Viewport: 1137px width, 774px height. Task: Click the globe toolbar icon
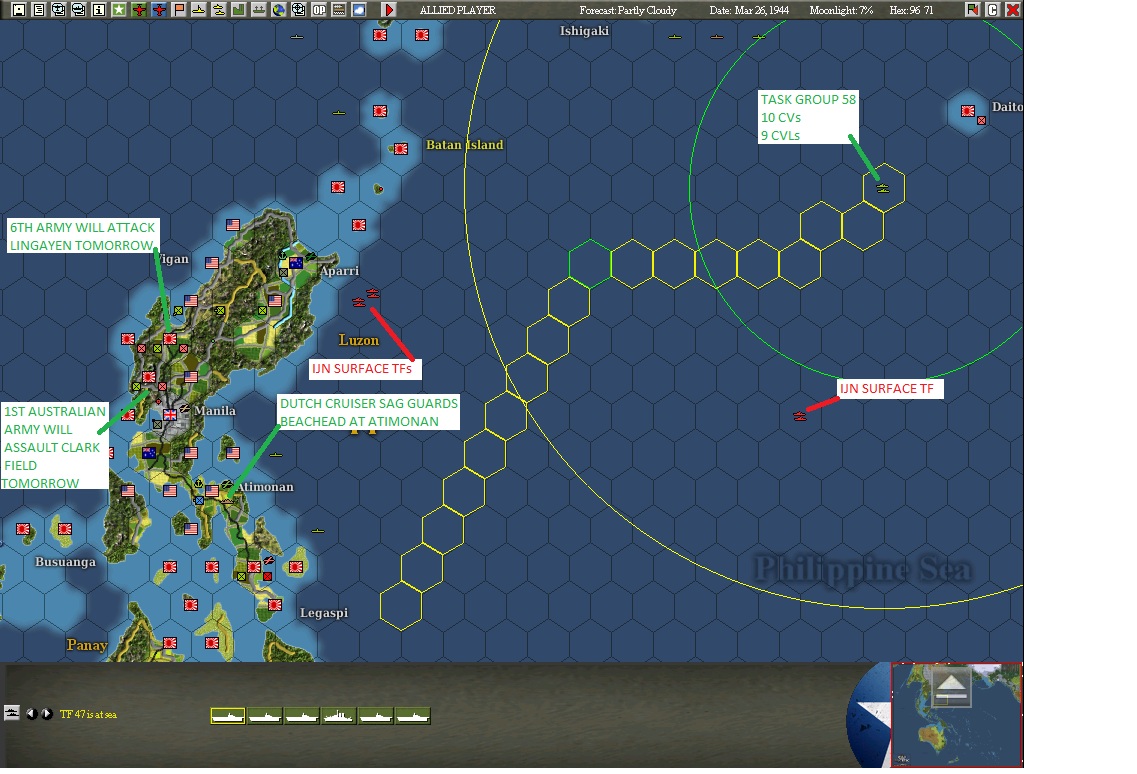pos(278,9)
